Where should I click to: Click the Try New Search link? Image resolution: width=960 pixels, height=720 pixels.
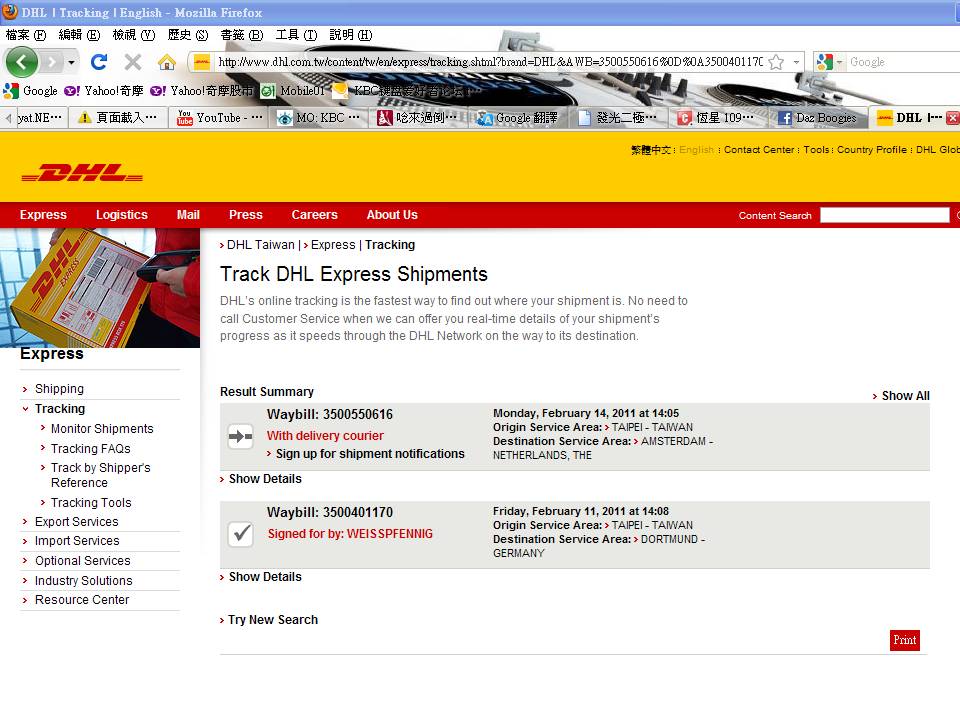point(272,619)
